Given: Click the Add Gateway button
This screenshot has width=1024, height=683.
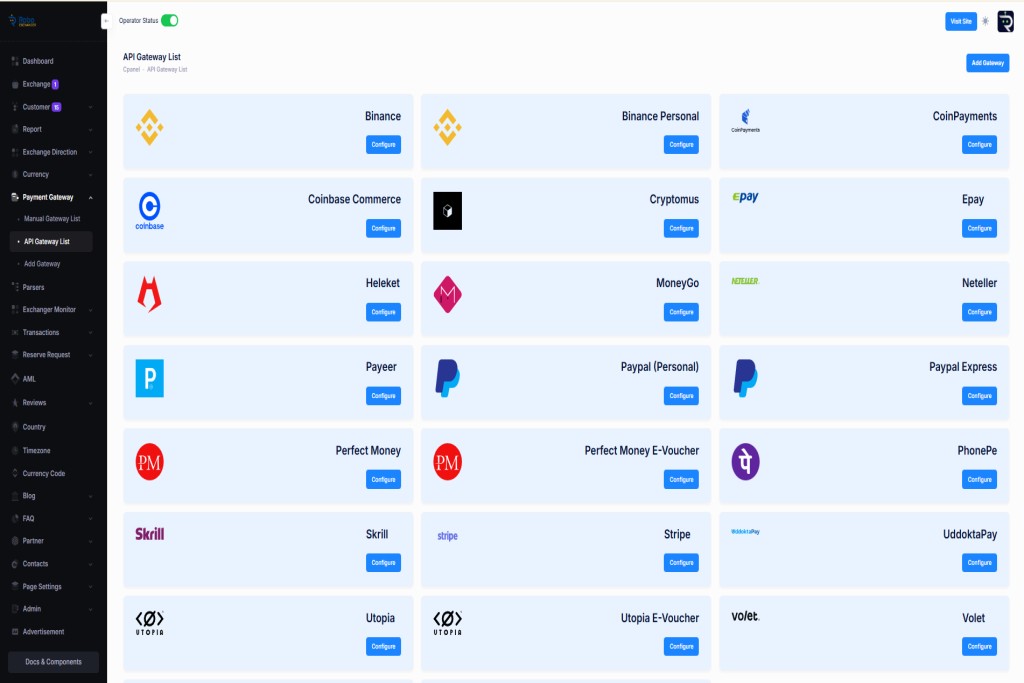Looking at the screenshot, I should coord(987,63).
